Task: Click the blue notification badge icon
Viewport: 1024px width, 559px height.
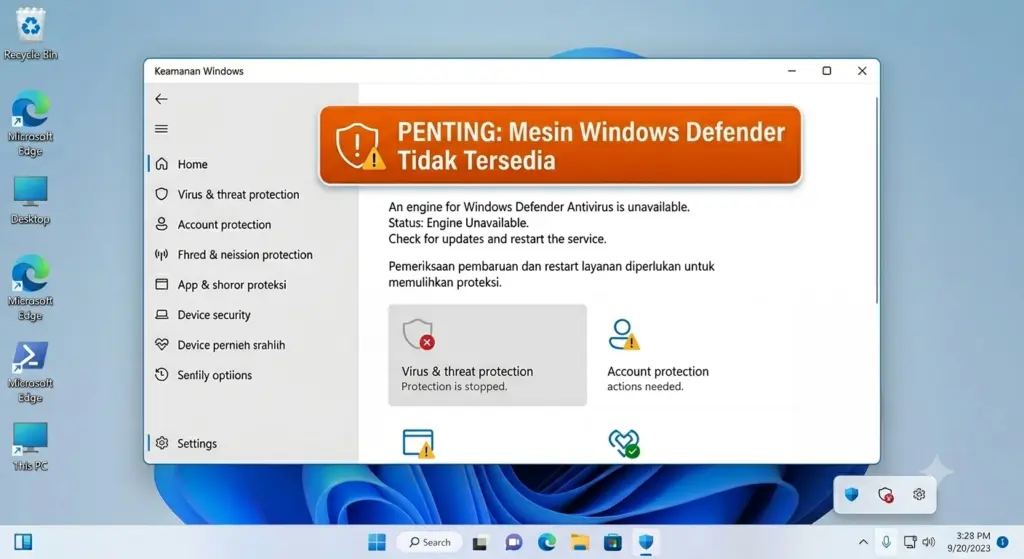Action: 1003,542
